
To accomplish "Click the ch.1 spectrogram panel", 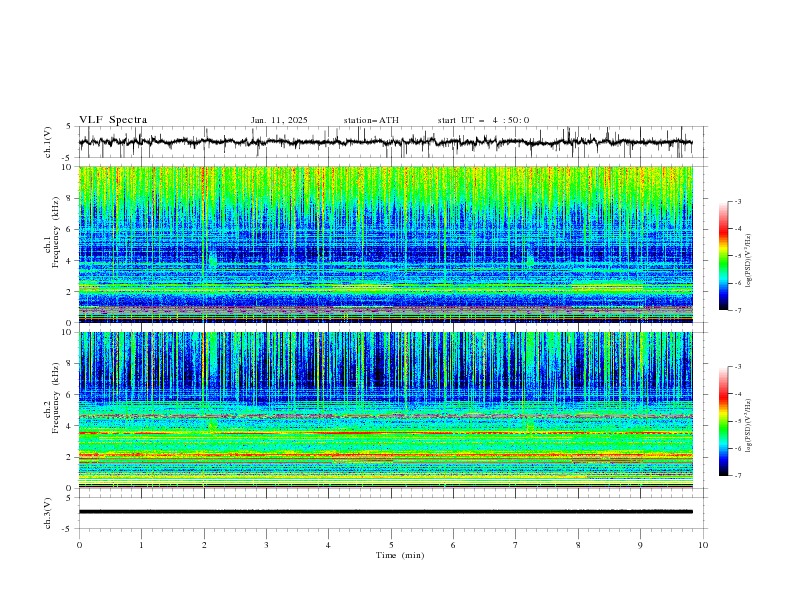I will pos(385,244).
